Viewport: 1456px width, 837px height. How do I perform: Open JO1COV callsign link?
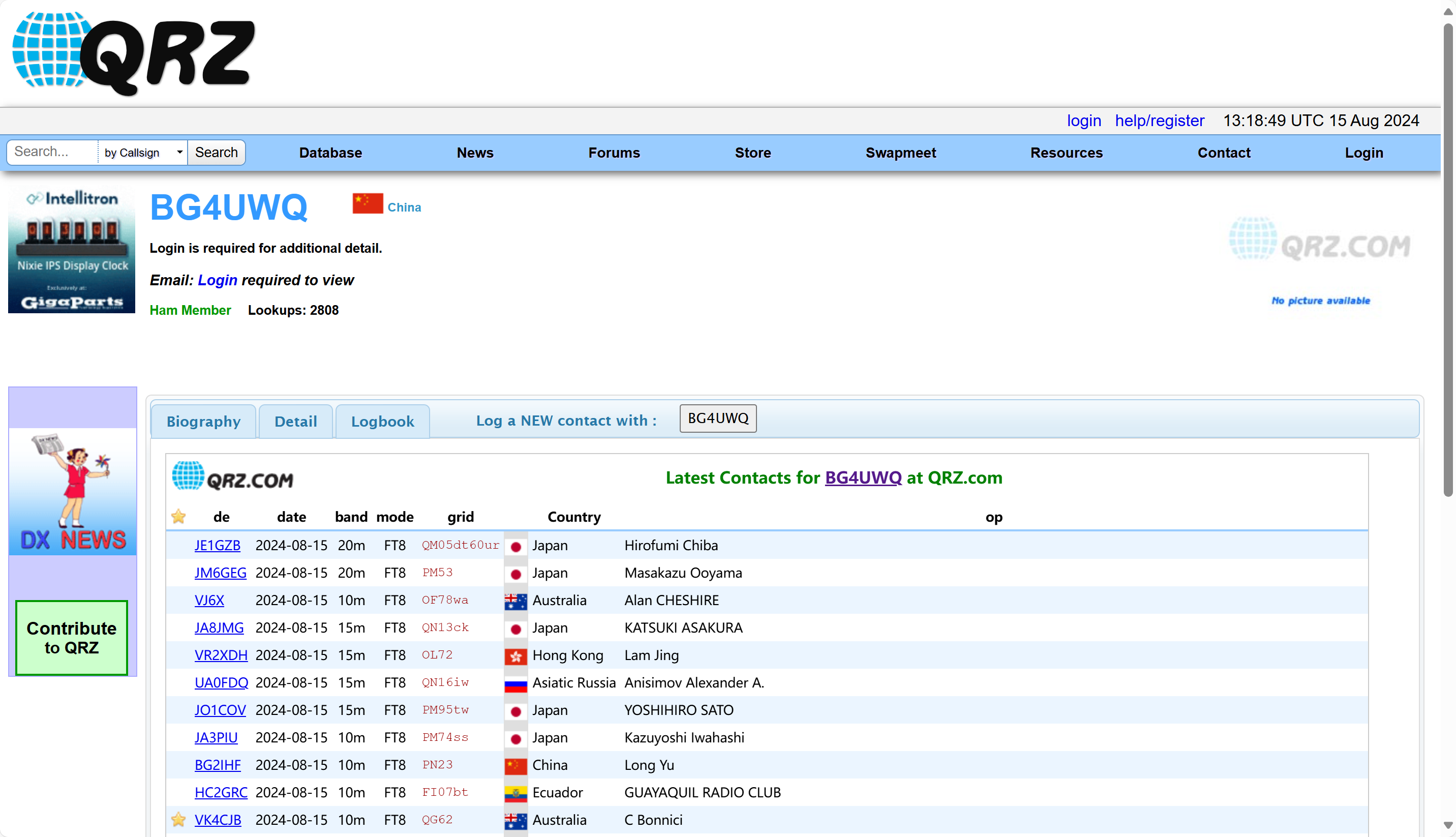click(x=220, y=710)
